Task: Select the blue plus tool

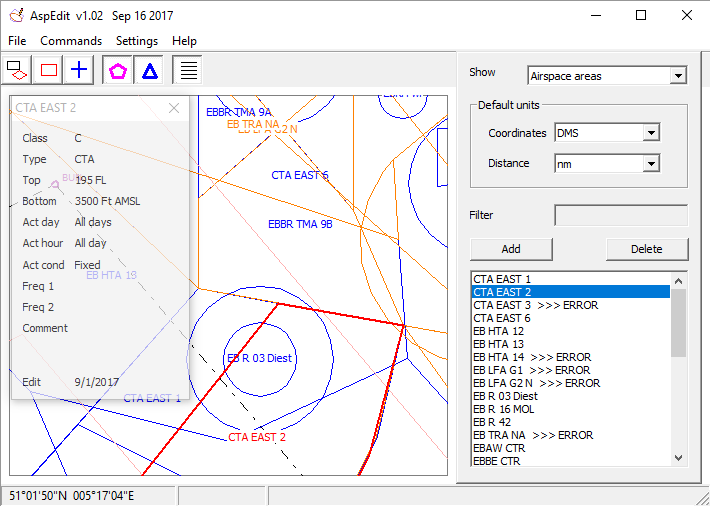Action: [x=79, y=70]
